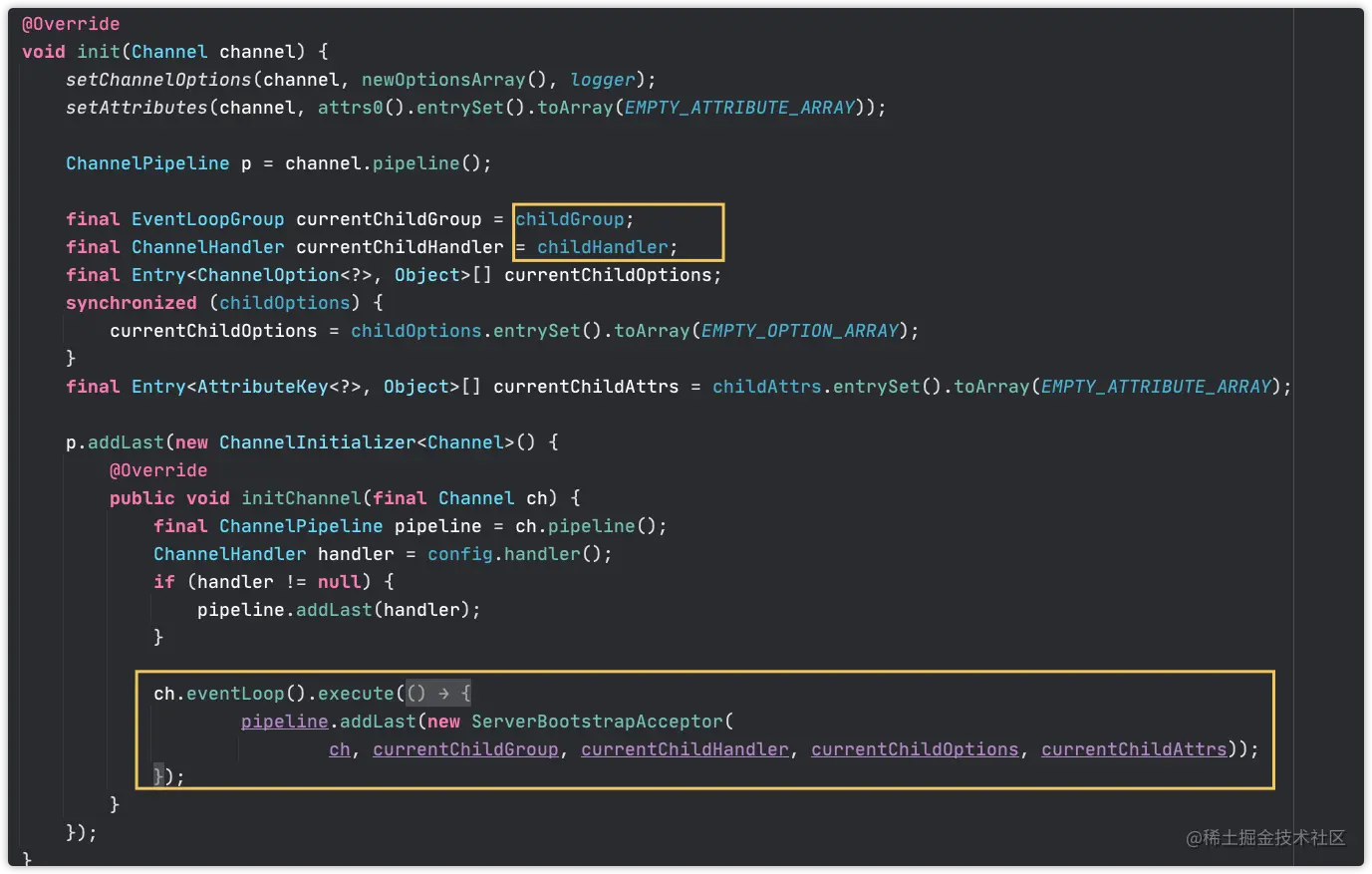Screen dimensions: 1372x874
Task: Click the 'AttributeKey' type name
Action: pos(263,387)
